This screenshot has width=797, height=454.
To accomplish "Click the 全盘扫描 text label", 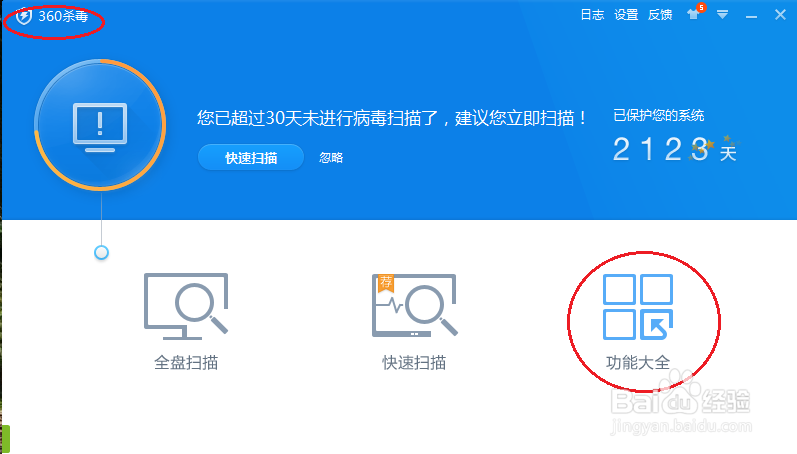I will click(x=186, y=363).
